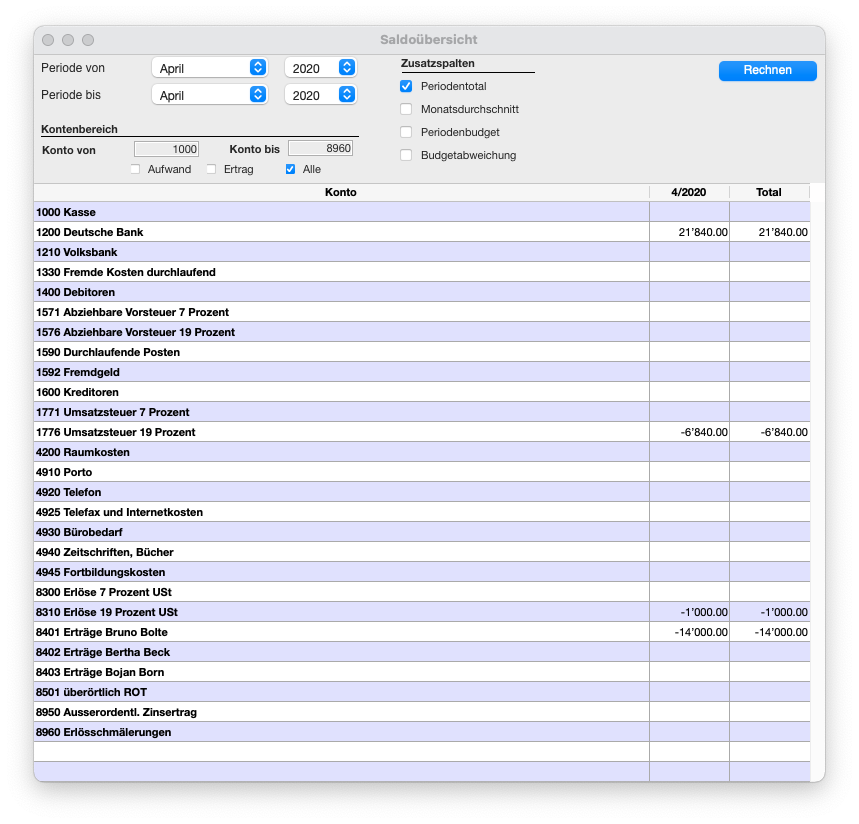Screen dimensions: 859x824
Task: Select row 1592 Fremdgeld
Action: point(422,372)
